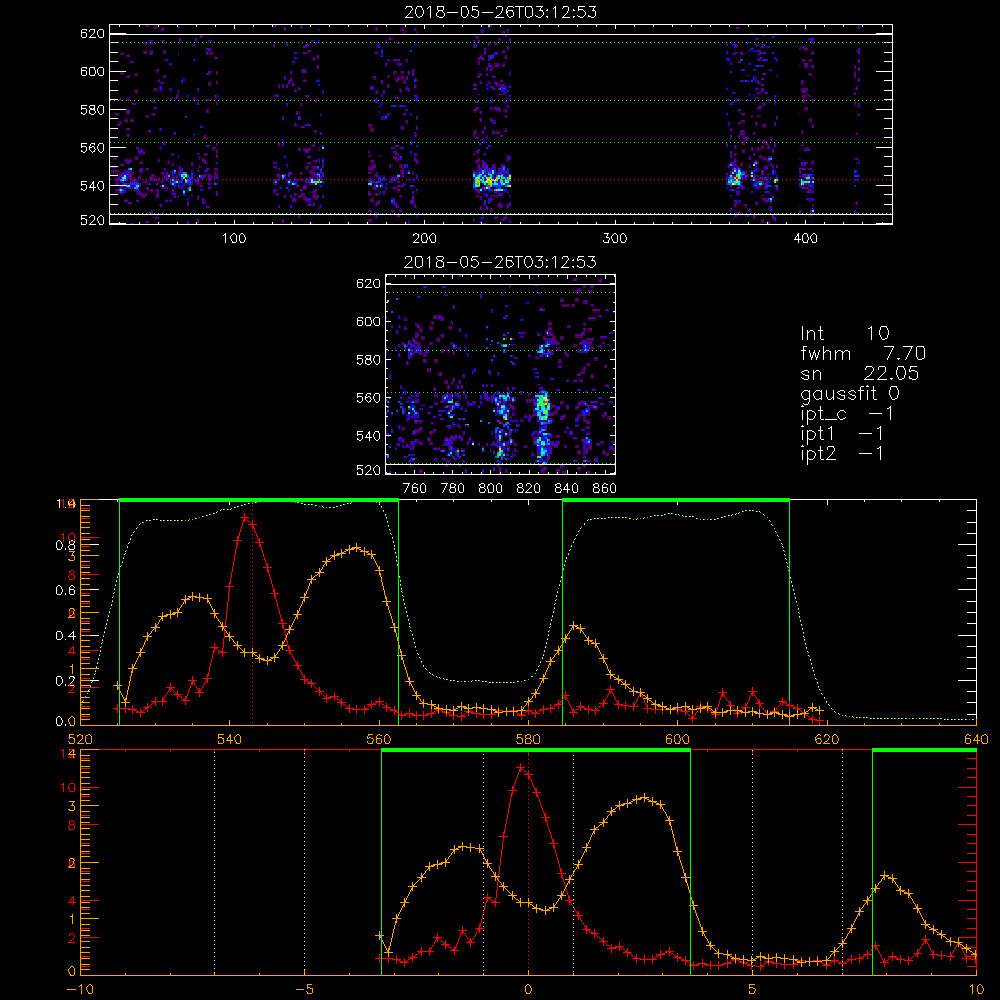Image resolution: width=1000 pixels, height=1000 pixels.
Task: Click x-axis tick label 100 of top spectrogram
Action: click(x=233, y=239)
